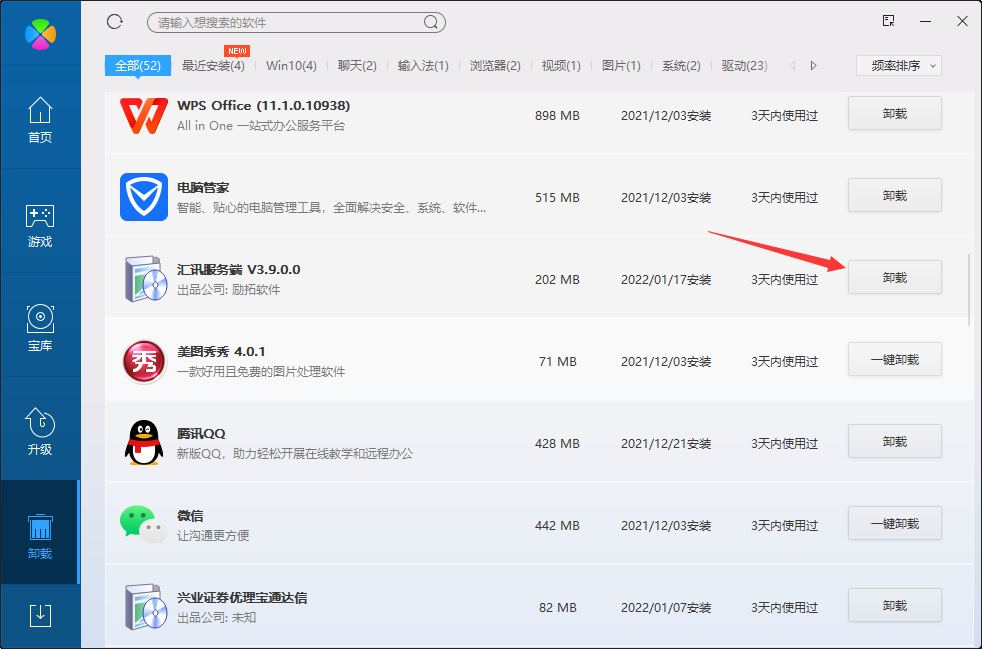Select the 腾讯QQ title text

tap(201, 434)
